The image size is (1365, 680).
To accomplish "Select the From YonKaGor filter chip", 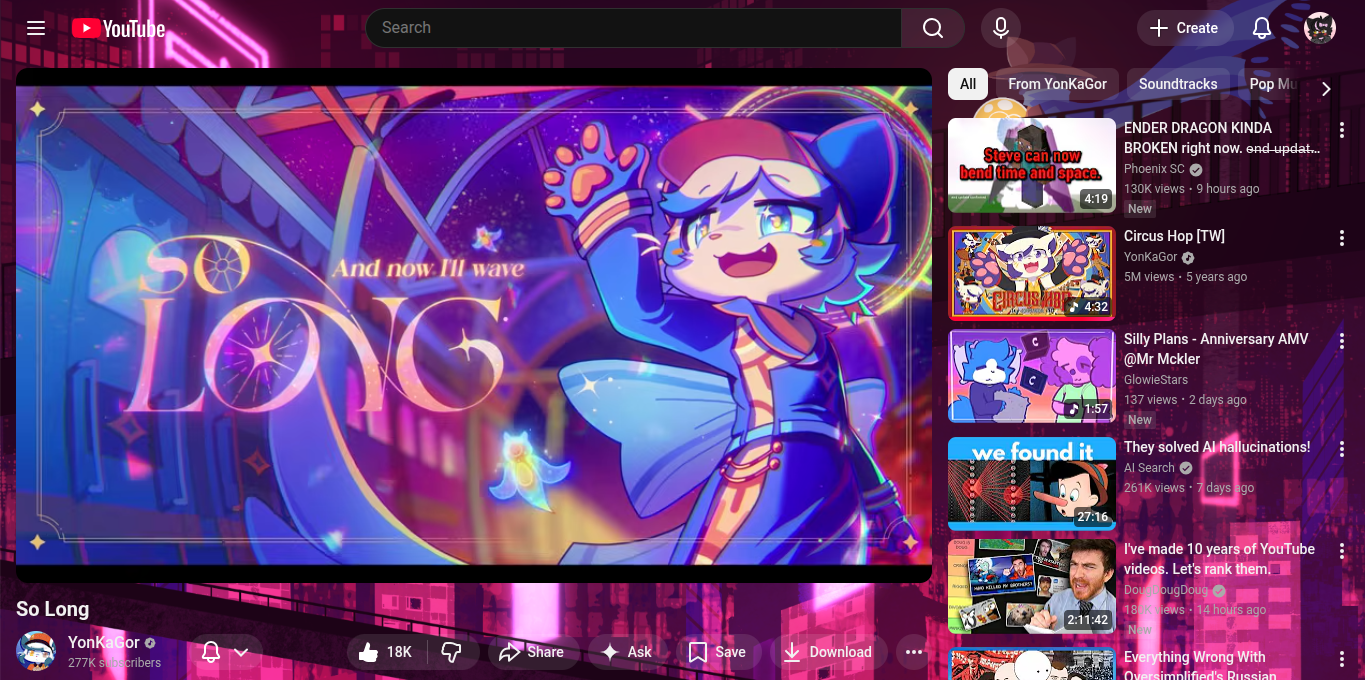I will (x=1057, y=84).
